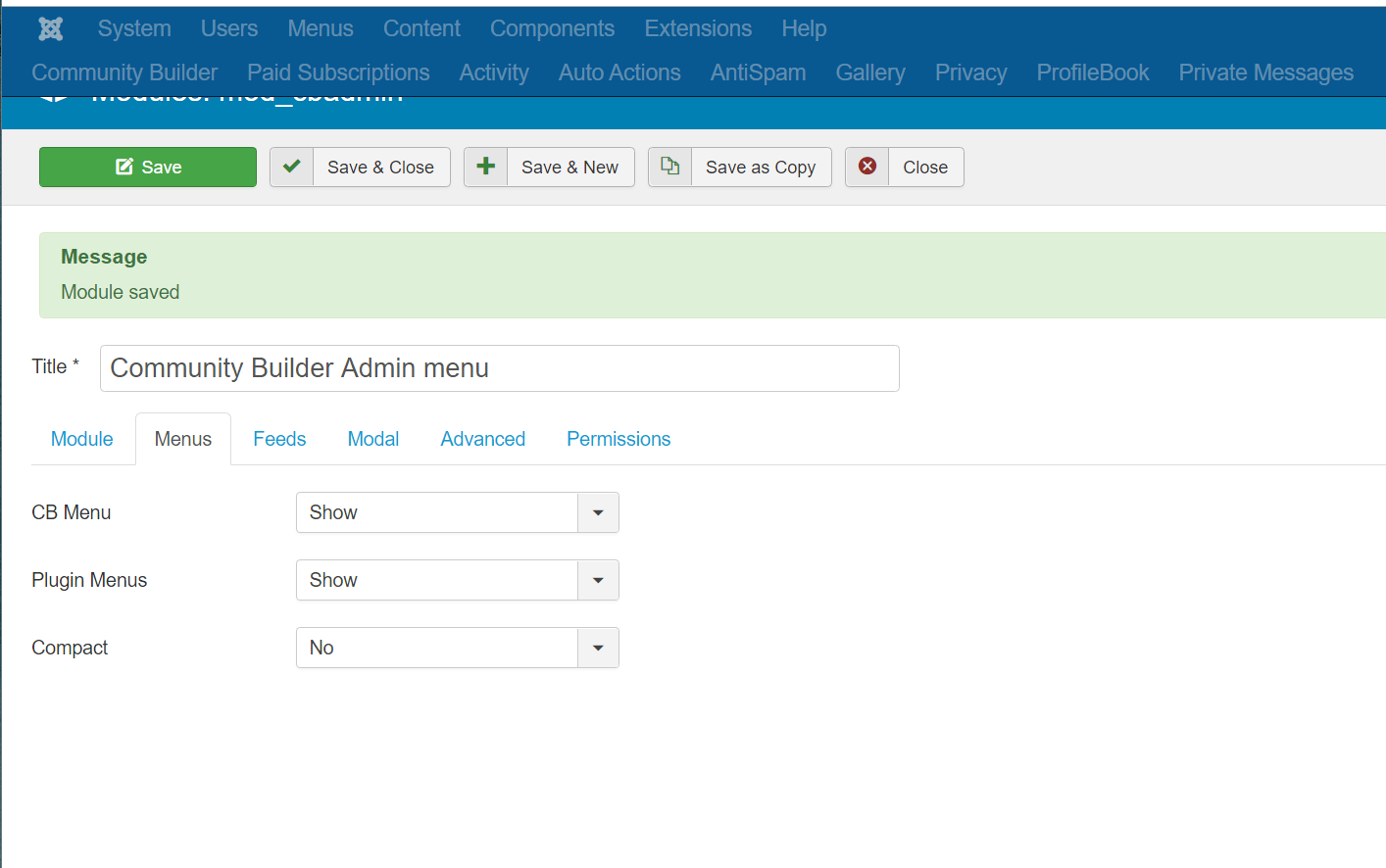Open the Gallery menu
1386x868 pixels.
click(870, 72)
